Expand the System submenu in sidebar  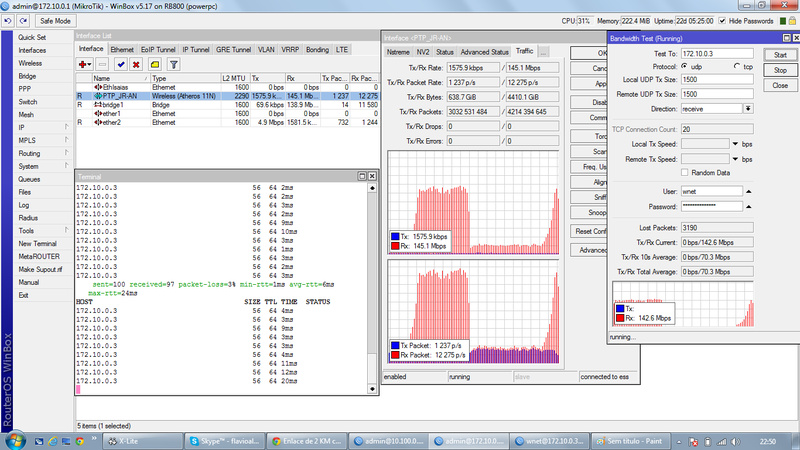(66, 166)
